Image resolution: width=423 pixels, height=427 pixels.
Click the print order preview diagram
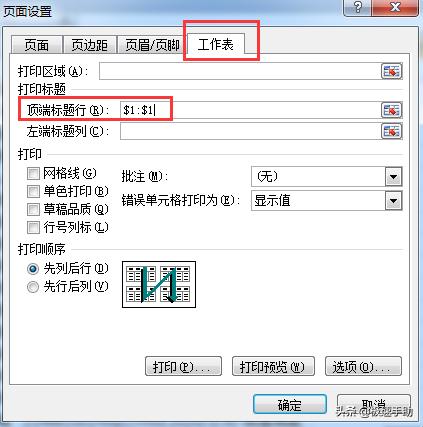click(159, 284)
